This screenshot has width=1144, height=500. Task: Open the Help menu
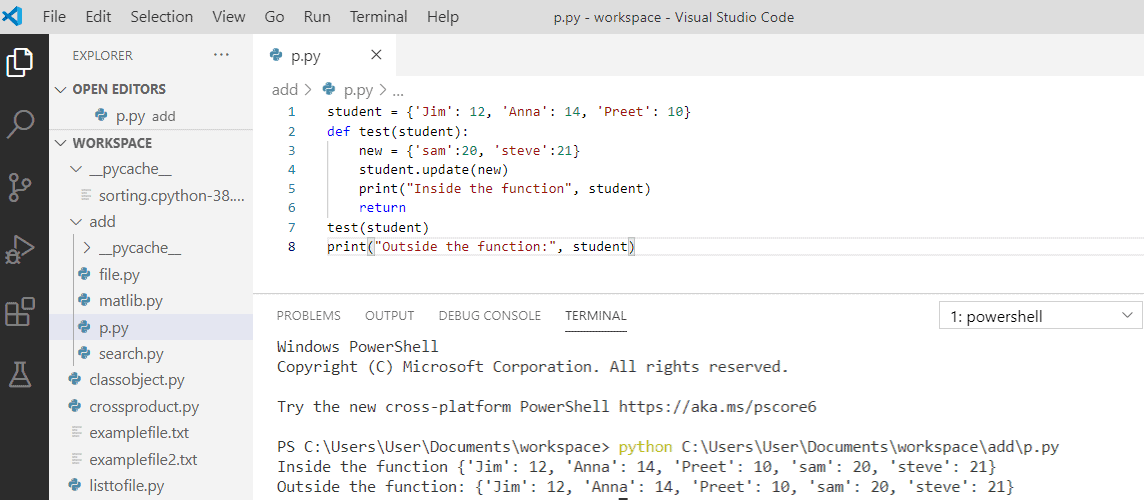pyautogui.click(x=443, y=16)
